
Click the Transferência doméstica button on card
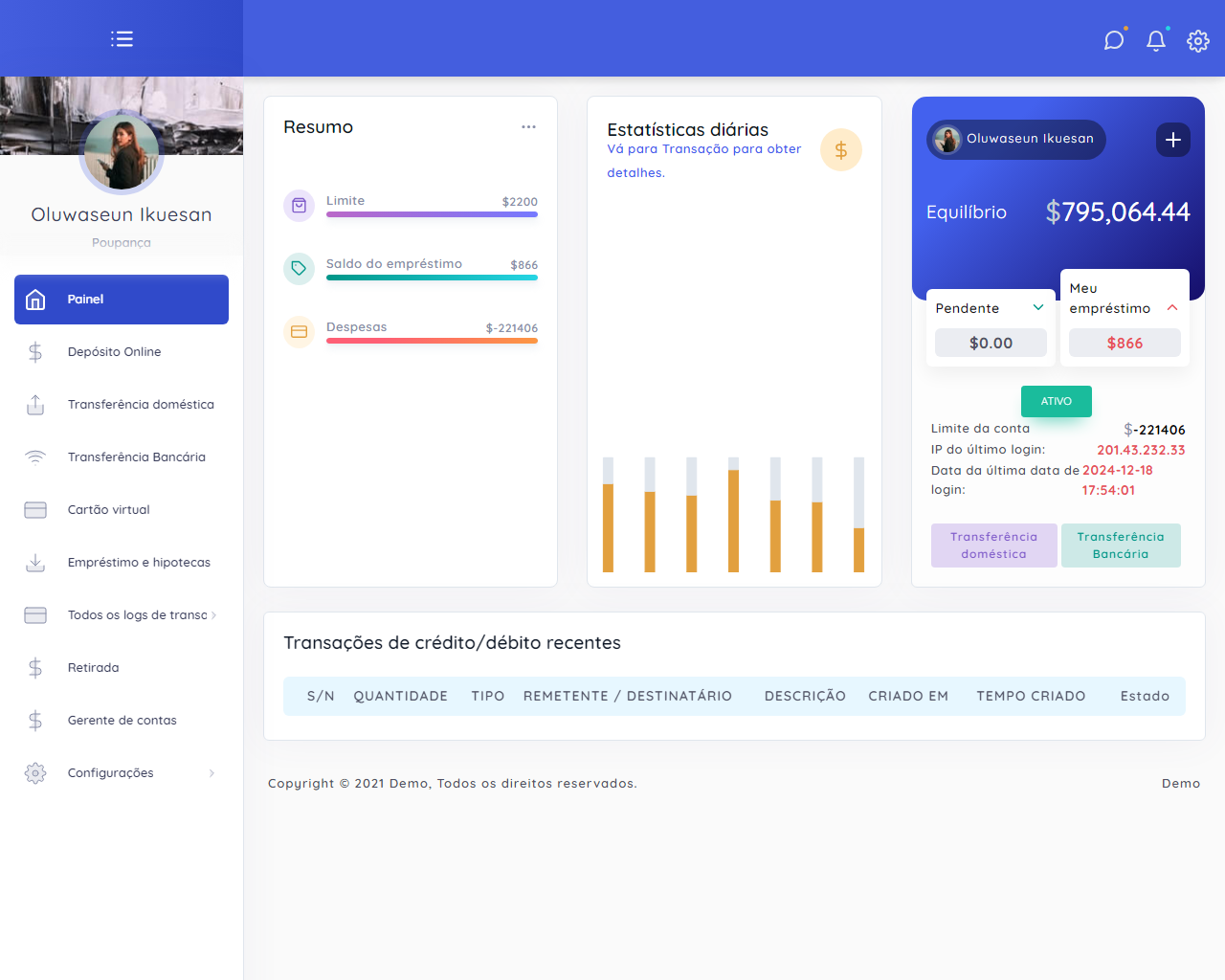993,546
